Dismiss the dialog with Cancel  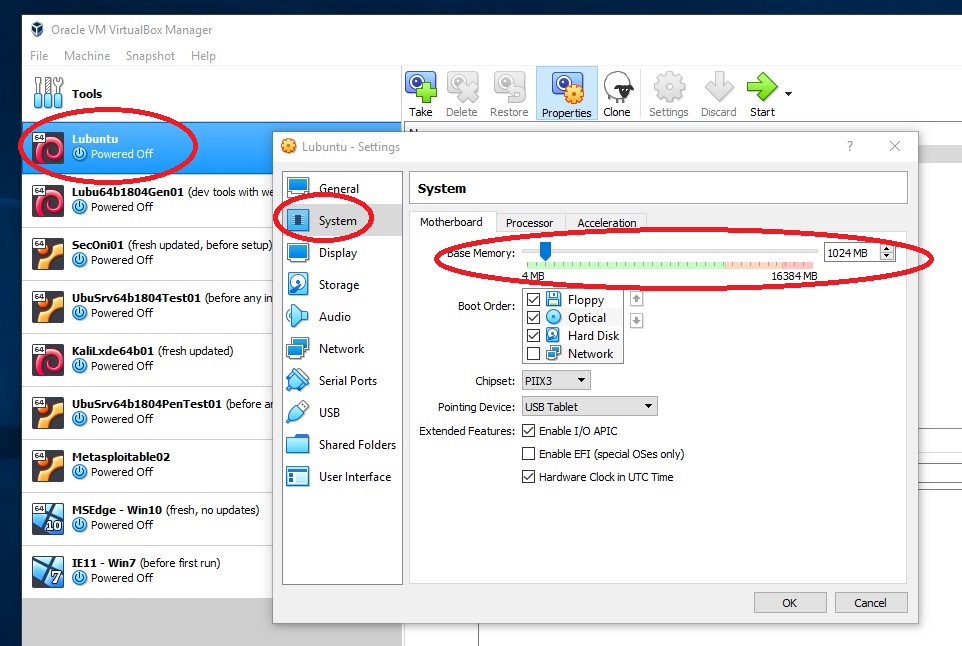[x=870, y=602]
